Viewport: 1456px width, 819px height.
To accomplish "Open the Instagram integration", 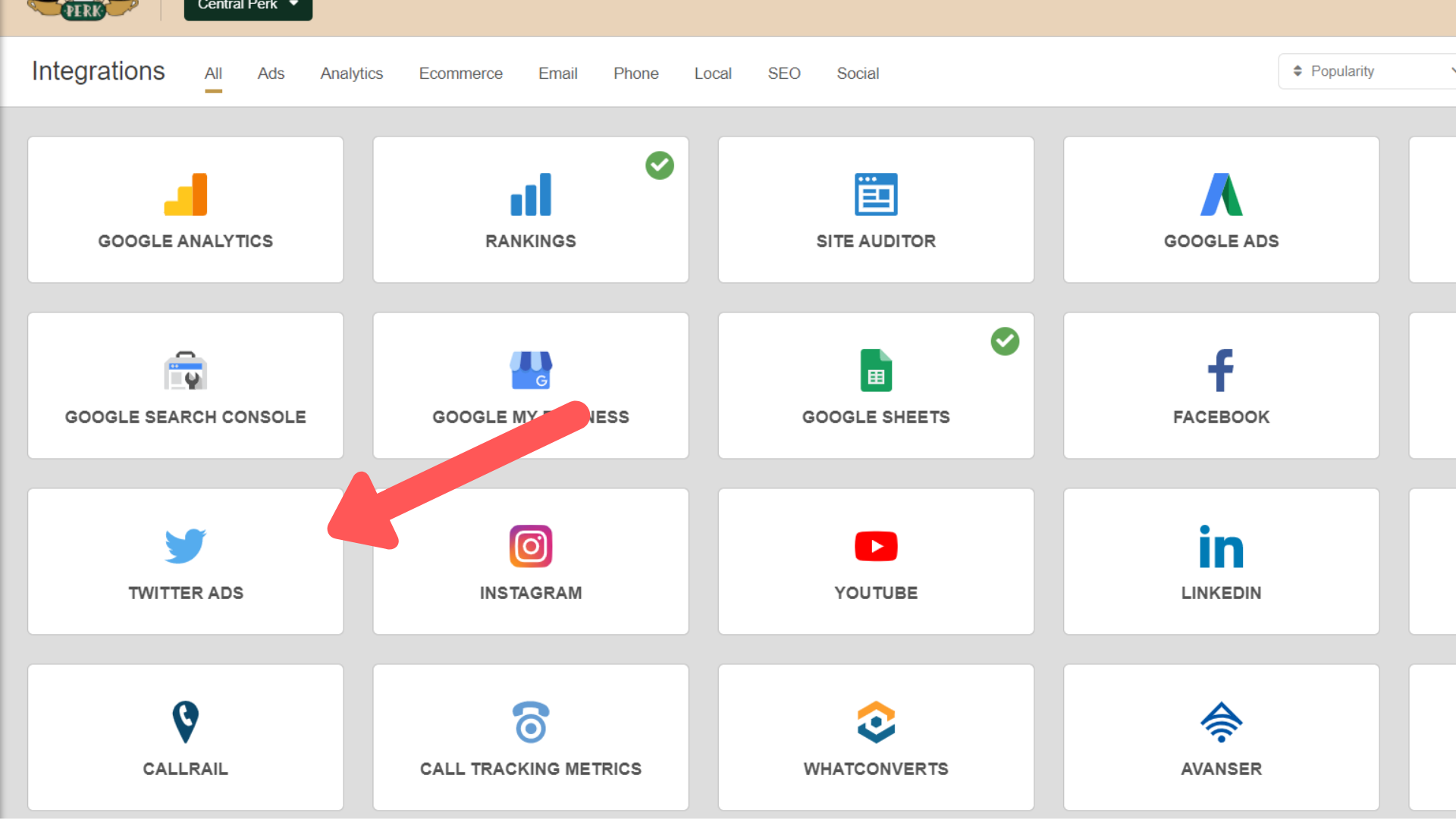I will tap(530, 561).
